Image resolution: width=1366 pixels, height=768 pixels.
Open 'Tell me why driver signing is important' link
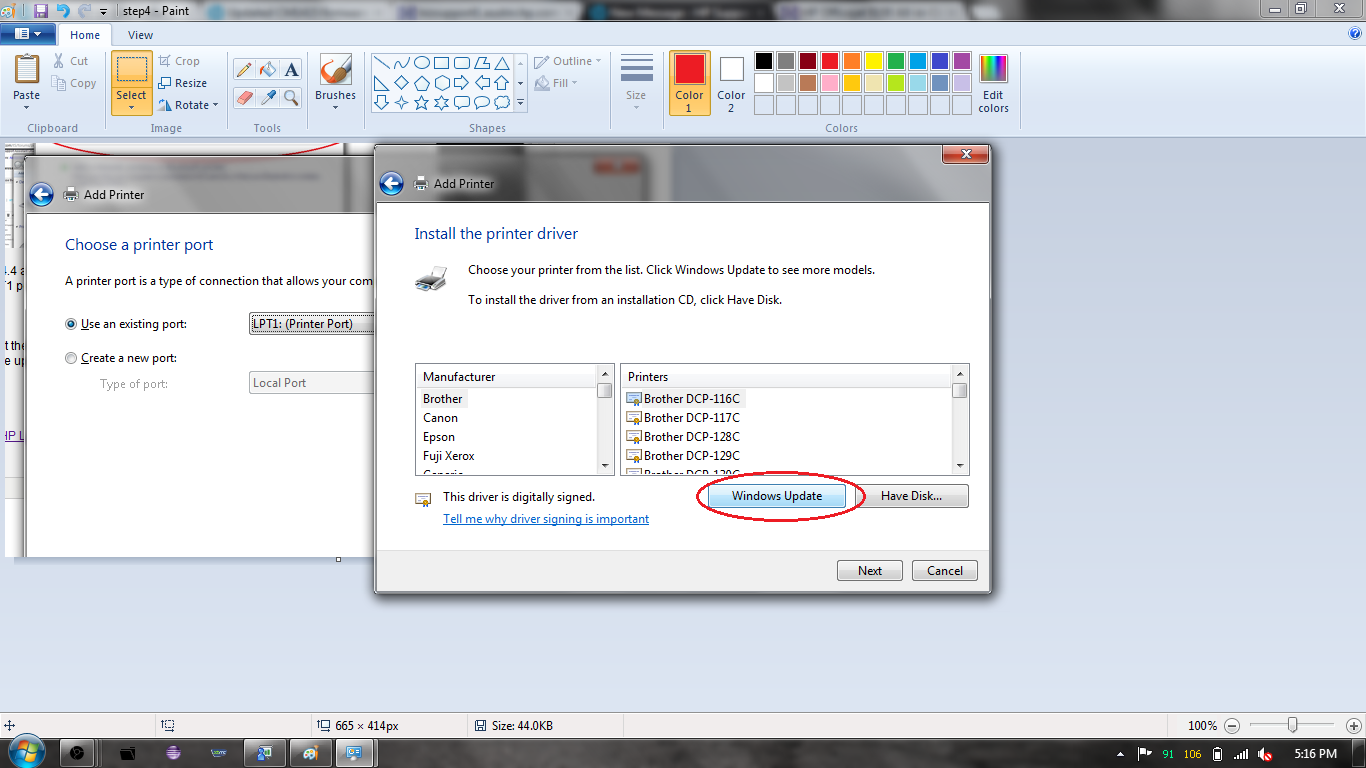(x=546, y=519)
